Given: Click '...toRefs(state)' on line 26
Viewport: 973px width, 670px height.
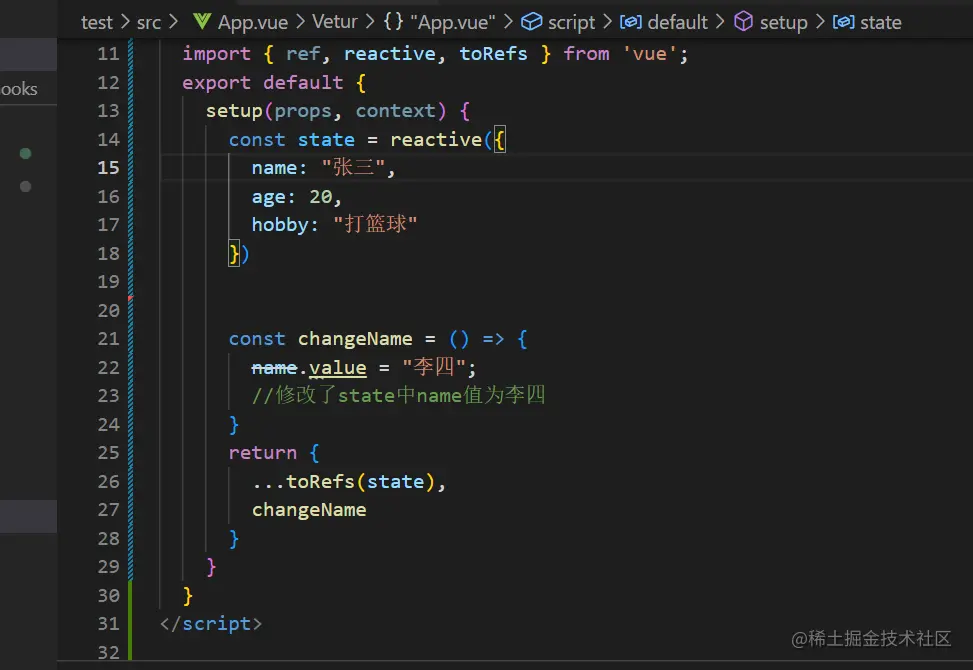Looking at the screenshot, I should coord(344,482).
